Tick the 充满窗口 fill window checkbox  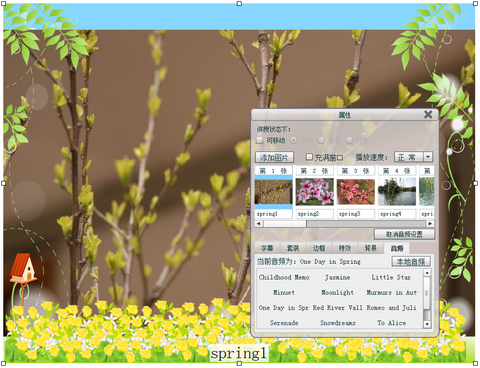pos(309,157)
